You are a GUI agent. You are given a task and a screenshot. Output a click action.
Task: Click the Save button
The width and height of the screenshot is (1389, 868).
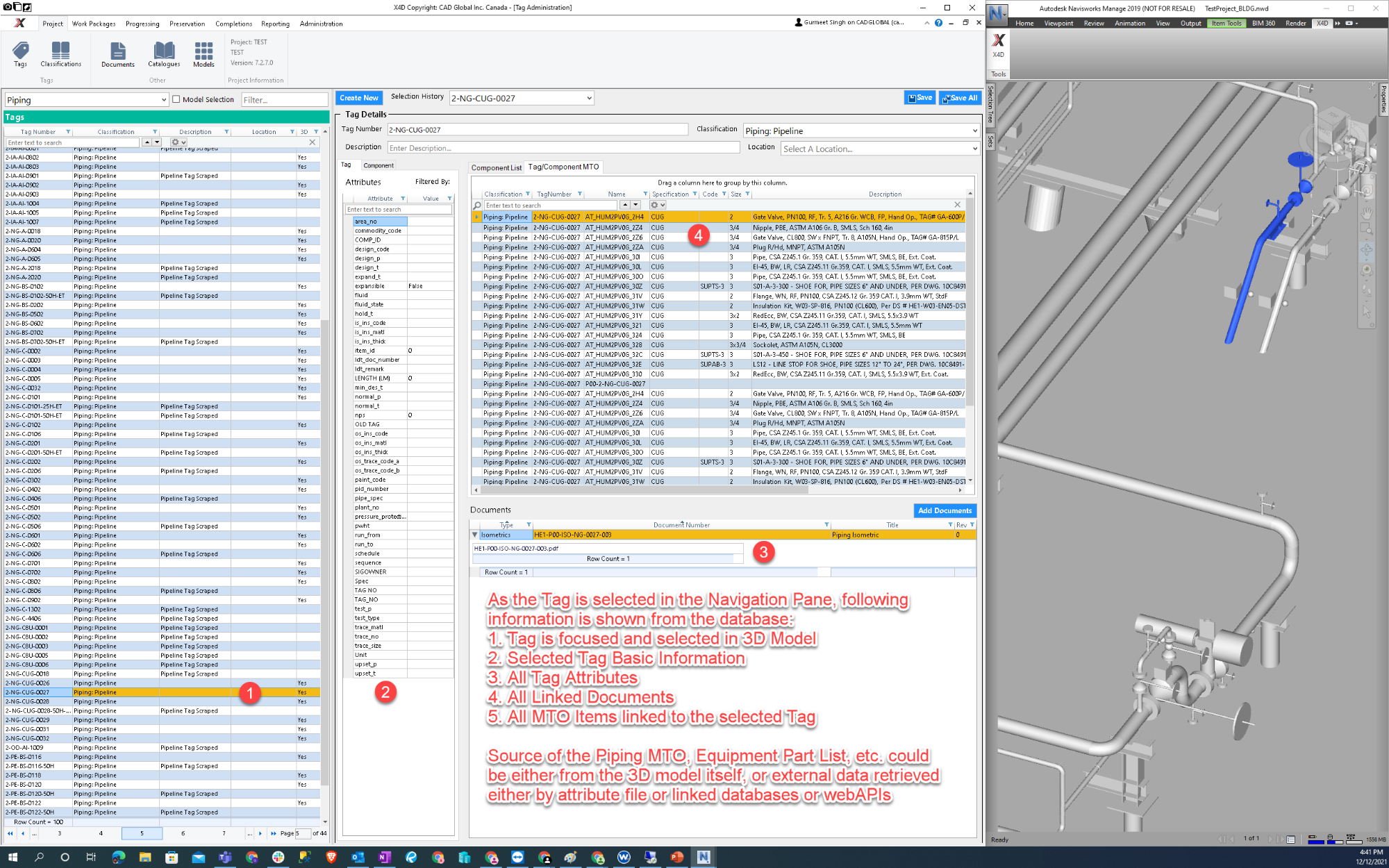click(x=920, y=98)
